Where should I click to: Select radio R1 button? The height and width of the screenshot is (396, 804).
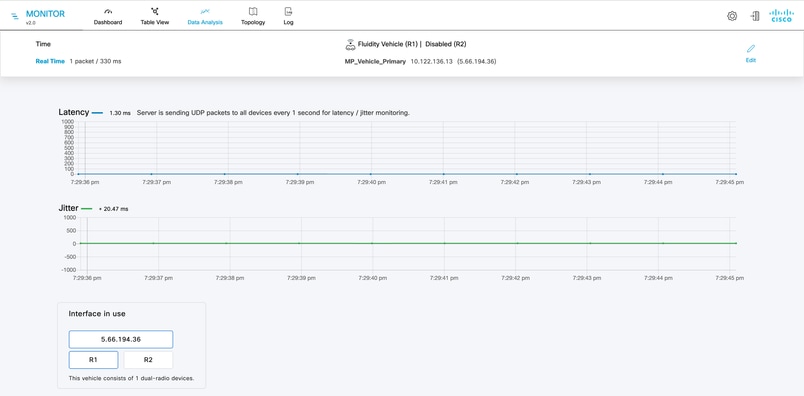93,360
